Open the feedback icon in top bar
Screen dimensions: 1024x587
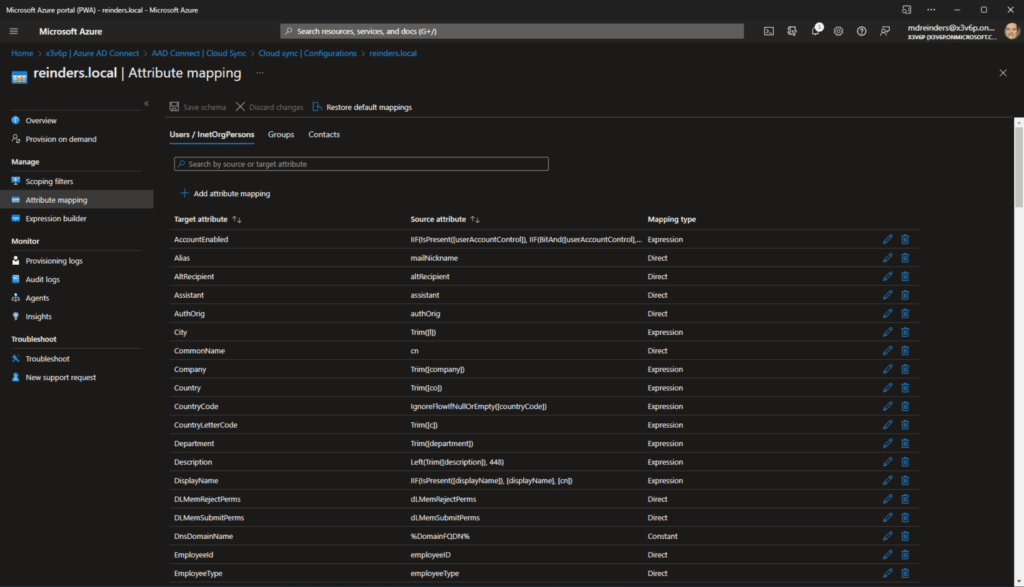885,31
